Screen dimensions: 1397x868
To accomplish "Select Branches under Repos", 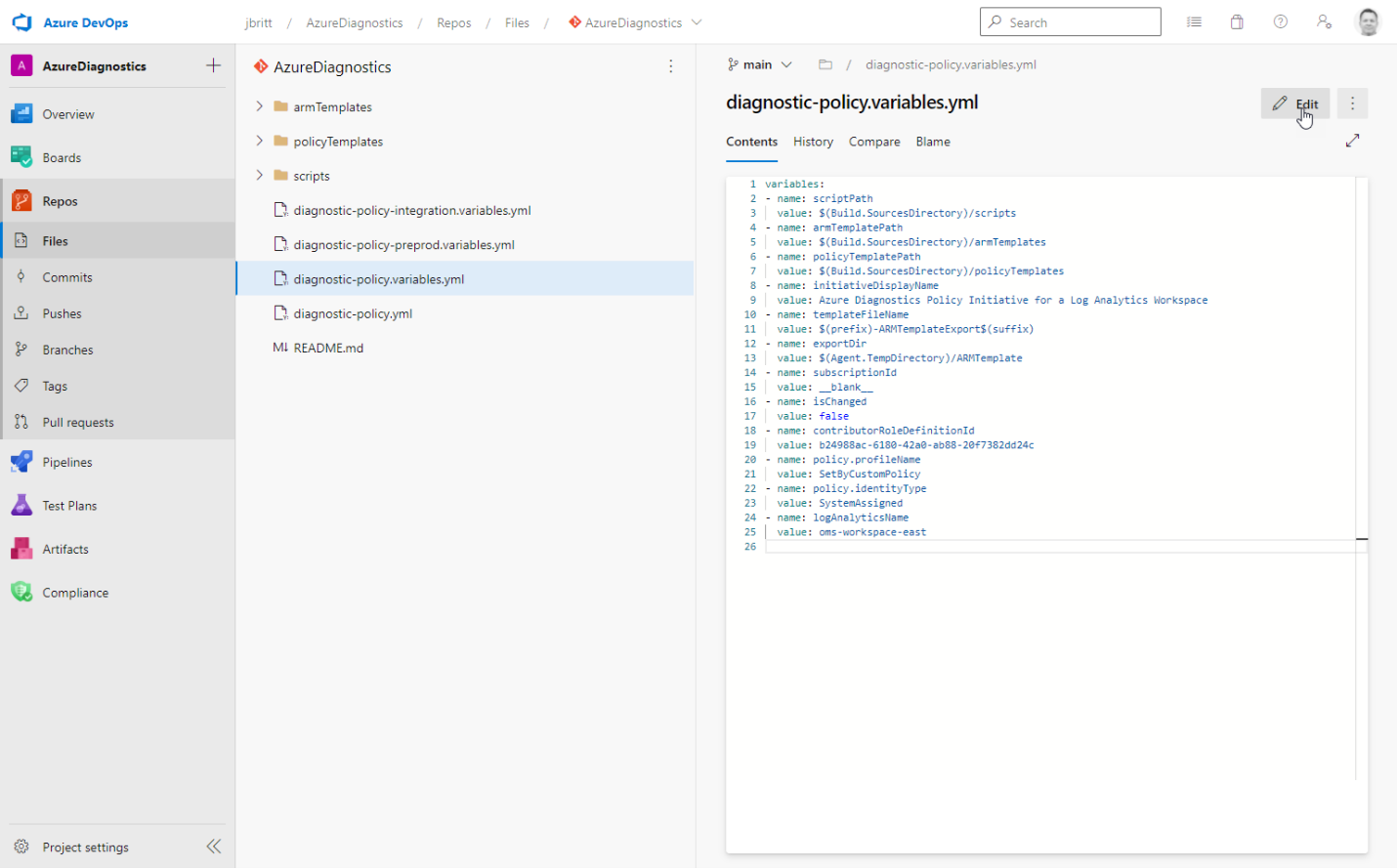I will click(117, 350).
